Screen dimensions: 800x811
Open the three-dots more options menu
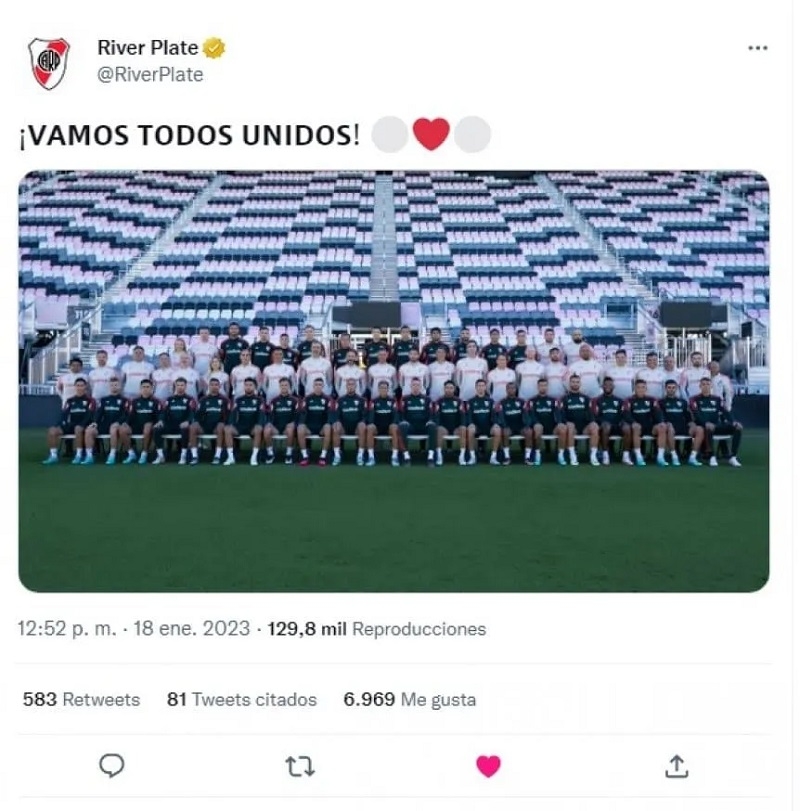pyautogui.click(x=758, y=48)
